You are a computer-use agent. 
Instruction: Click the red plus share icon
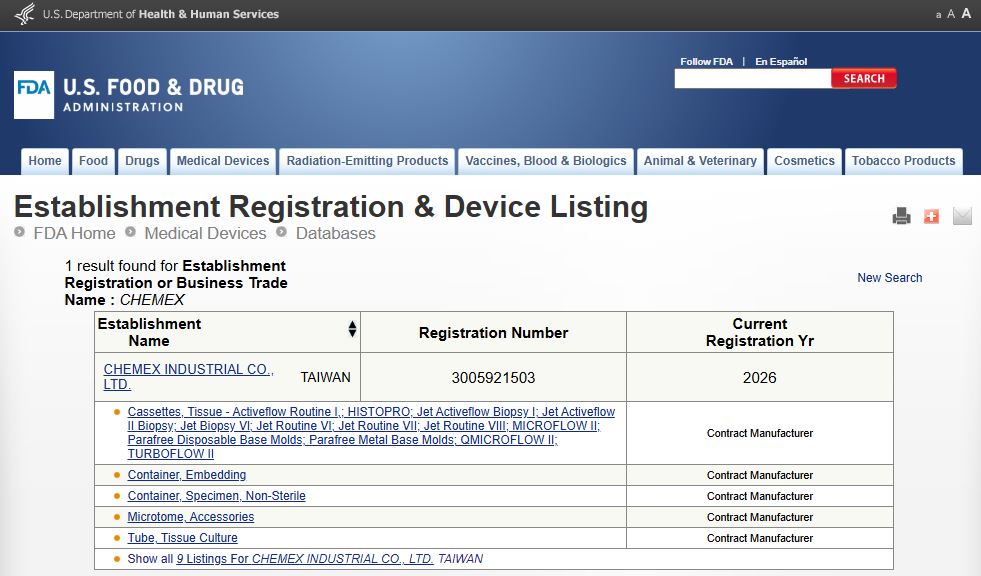pyautogui.click(x=931, y=216)
